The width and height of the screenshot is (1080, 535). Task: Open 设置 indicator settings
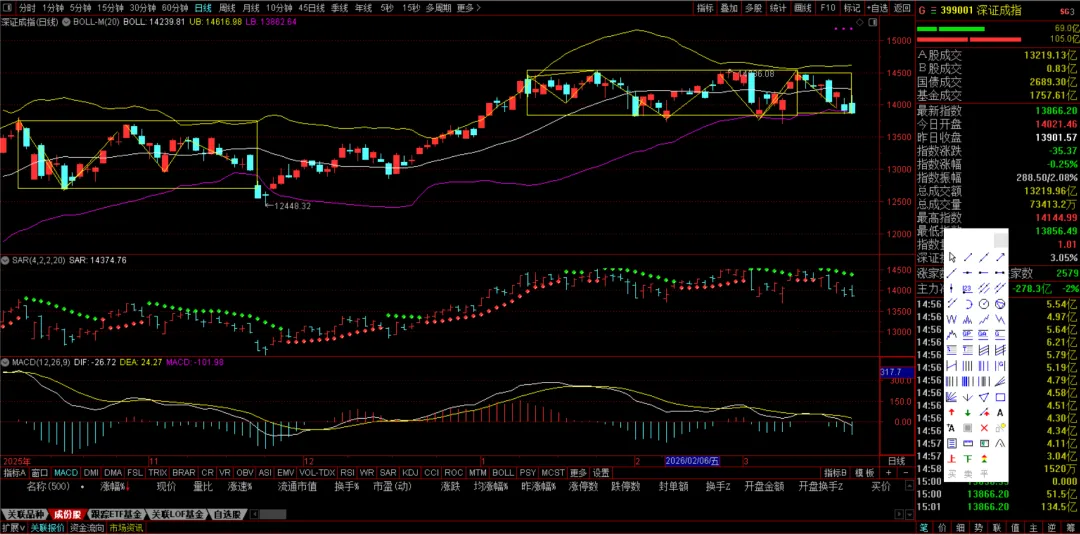[601, 473]
